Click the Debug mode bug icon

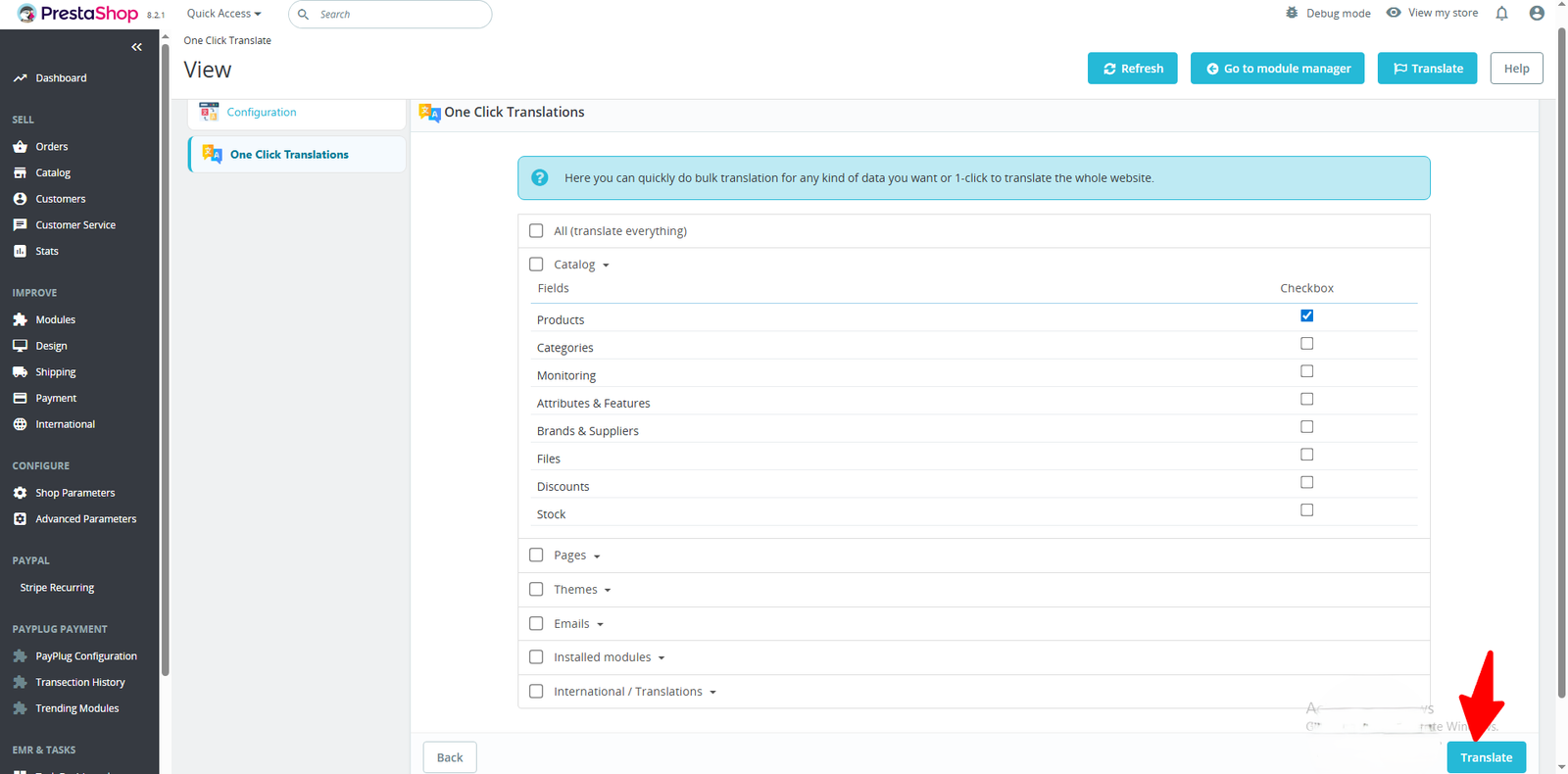[1292, 13]
